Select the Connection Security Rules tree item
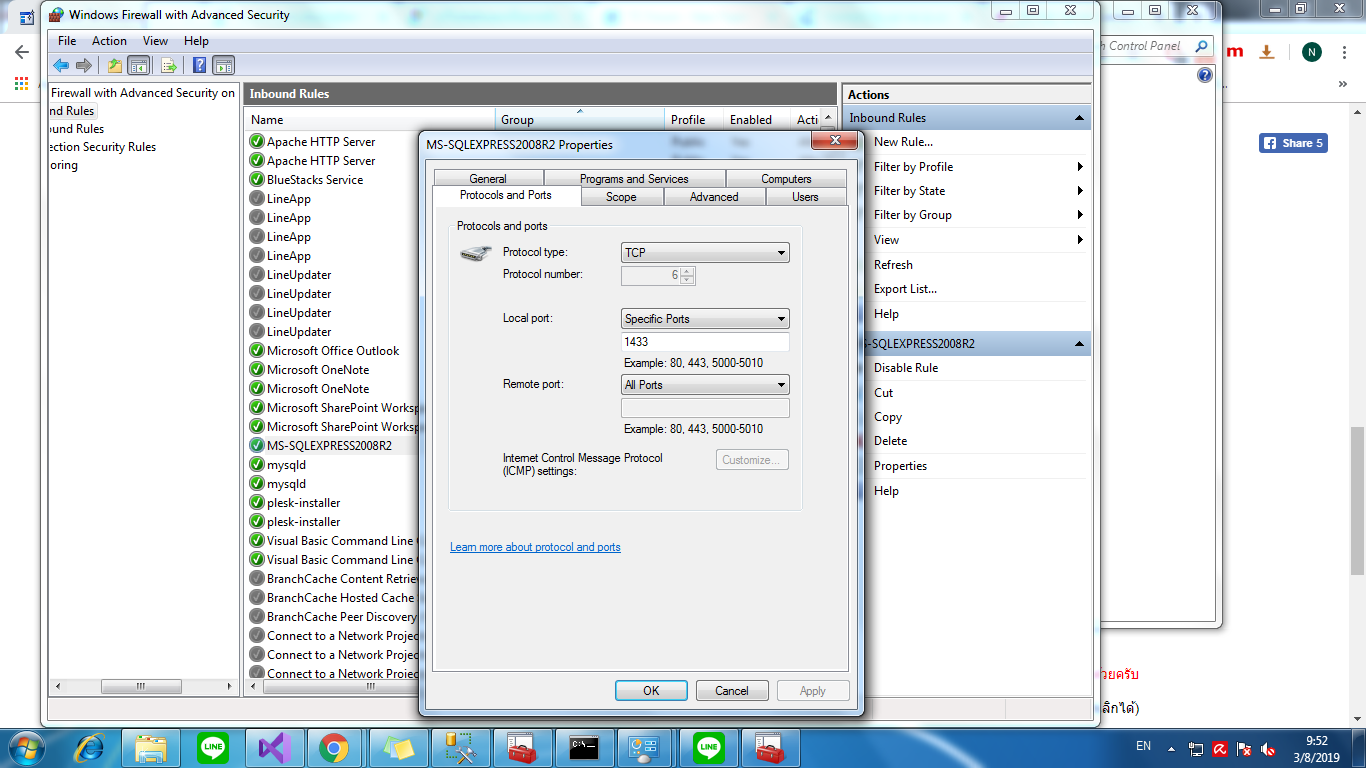 click(103, 147)
